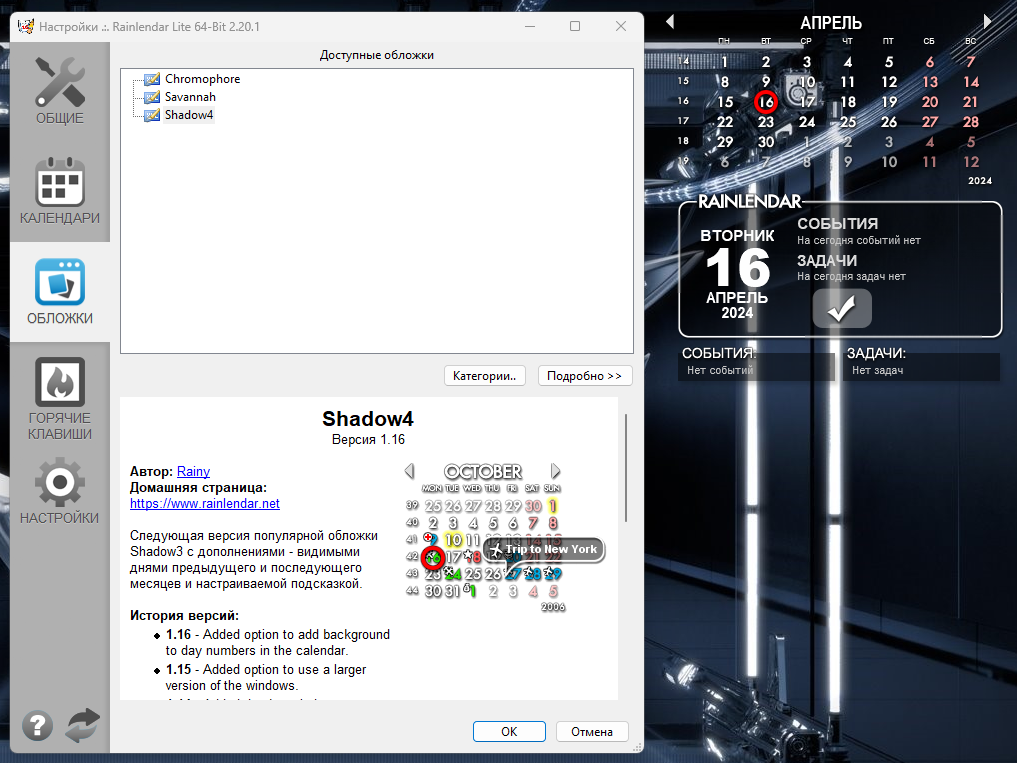
Task: Confirm with the OK button
Action: [x=509, y=731]
